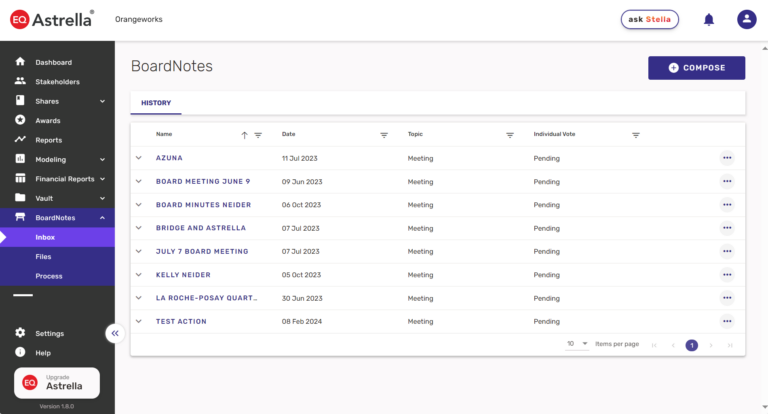Select Files under BoardNotes
Screen dimensions: 768x414
pyautogui.click(x=43, y=257)
